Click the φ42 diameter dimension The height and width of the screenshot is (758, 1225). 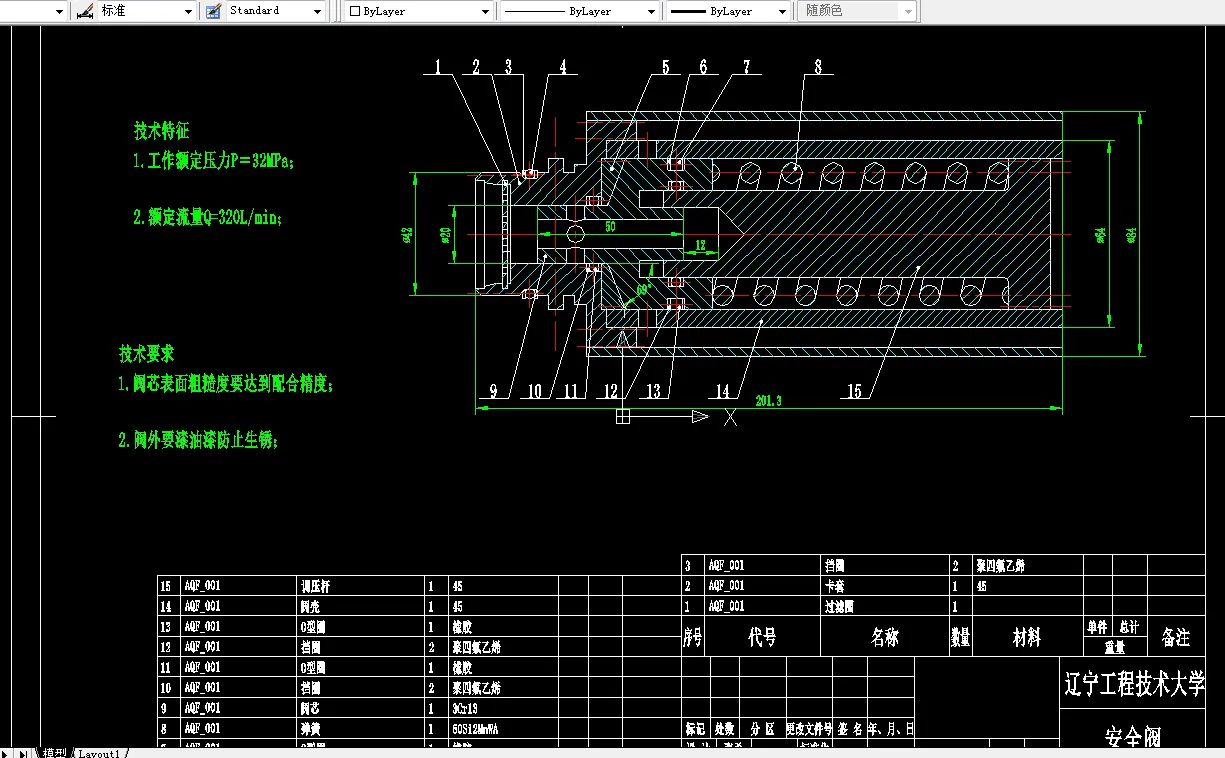tap(406, 234)
